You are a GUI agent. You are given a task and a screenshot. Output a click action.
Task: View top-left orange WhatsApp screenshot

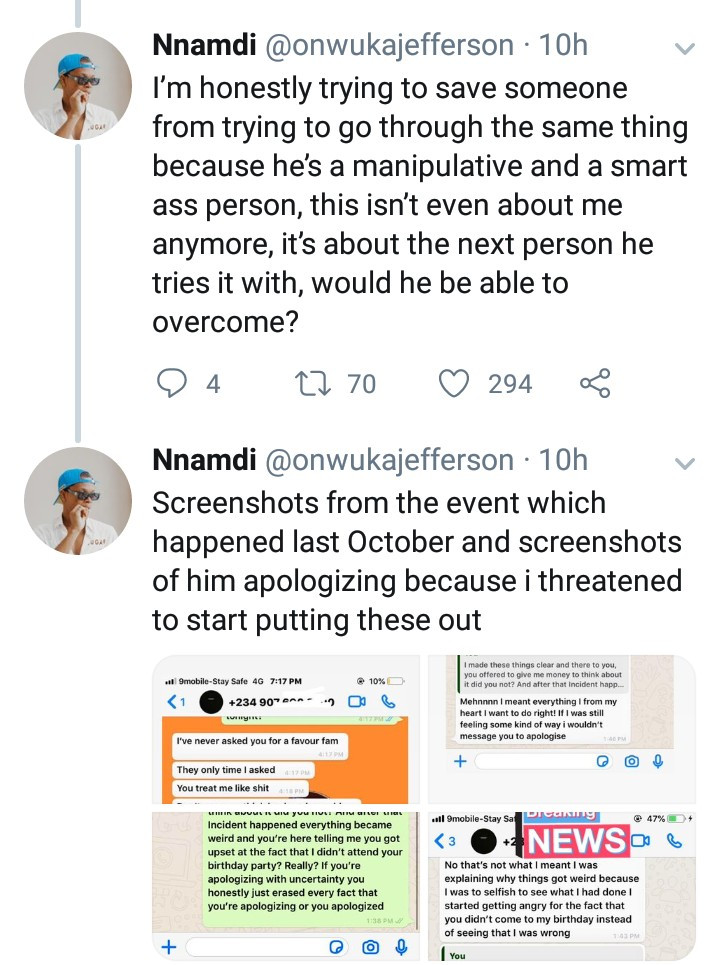coord(286,729)
